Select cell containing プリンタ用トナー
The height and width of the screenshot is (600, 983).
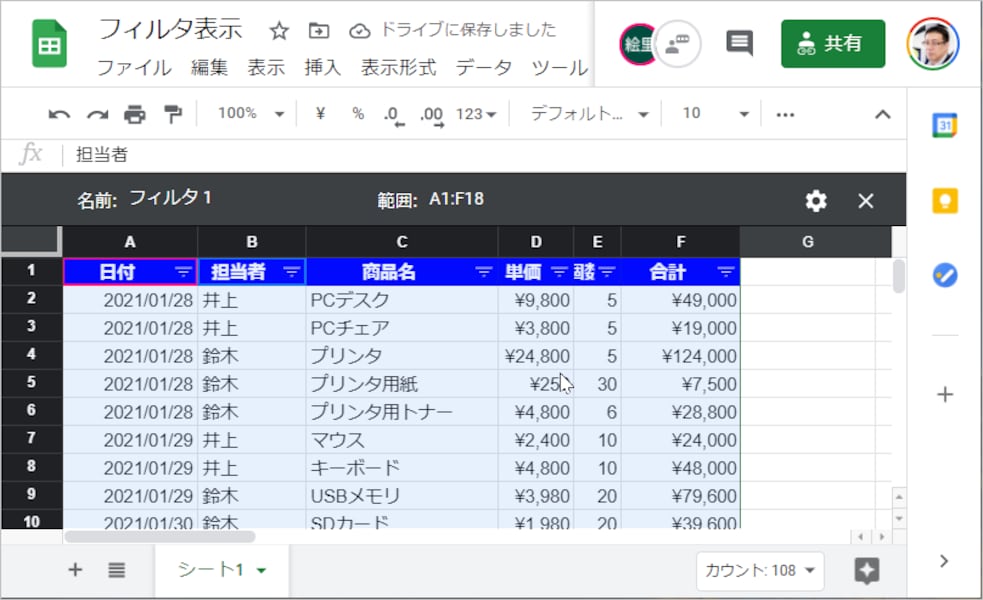[x=402, y=412]
